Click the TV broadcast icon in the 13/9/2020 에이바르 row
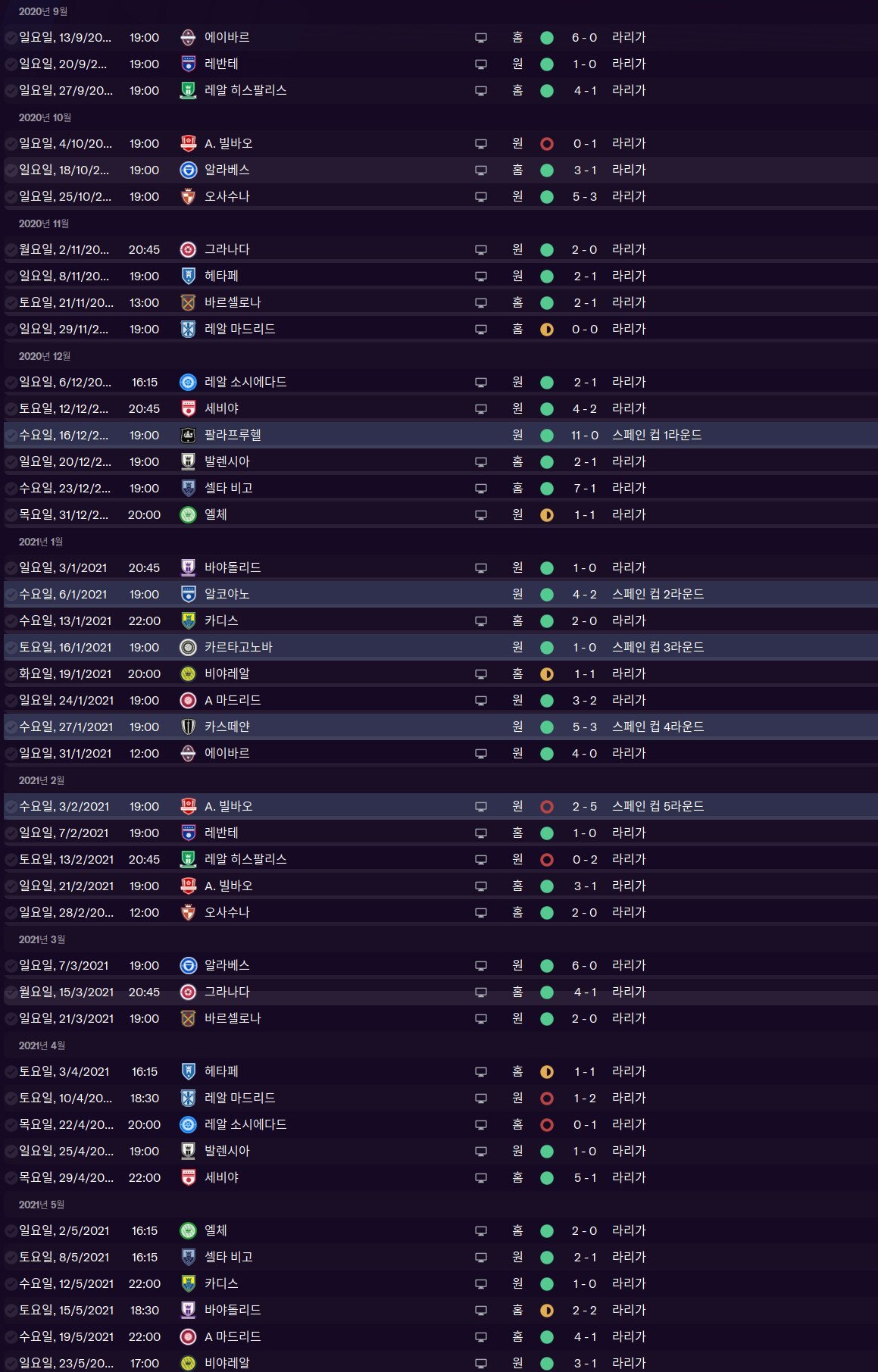The width and height of the screenshot is (878, 1372). 481,37
